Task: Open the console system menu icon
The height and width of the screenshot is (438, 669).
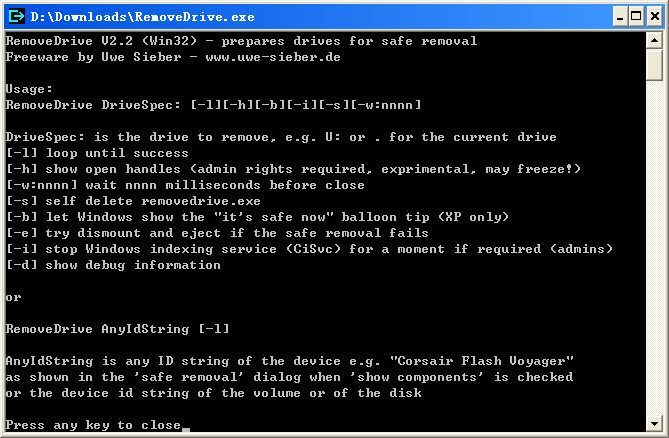Action: [x=15, y=16]
